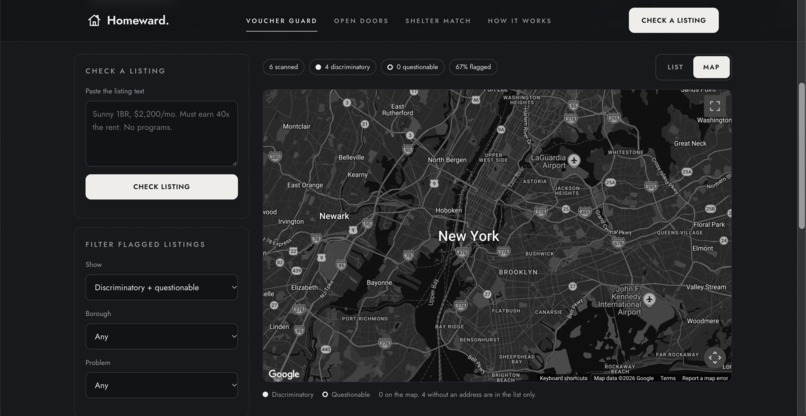806x416 pixels.
Task: Click the Discriminatory legend dot
Action: coord(265,395)
